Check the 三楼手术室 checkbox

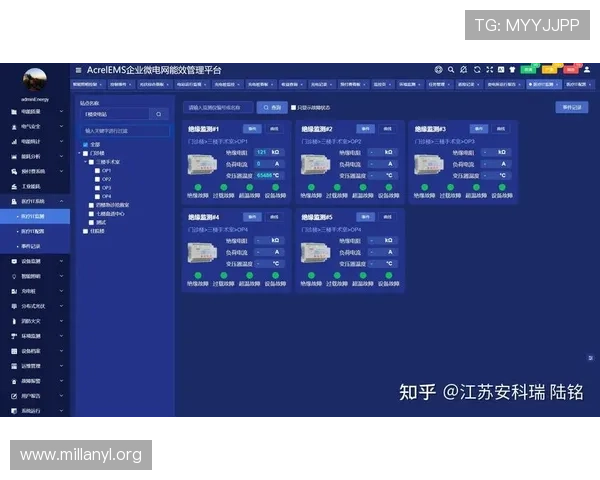click(91, 162)
